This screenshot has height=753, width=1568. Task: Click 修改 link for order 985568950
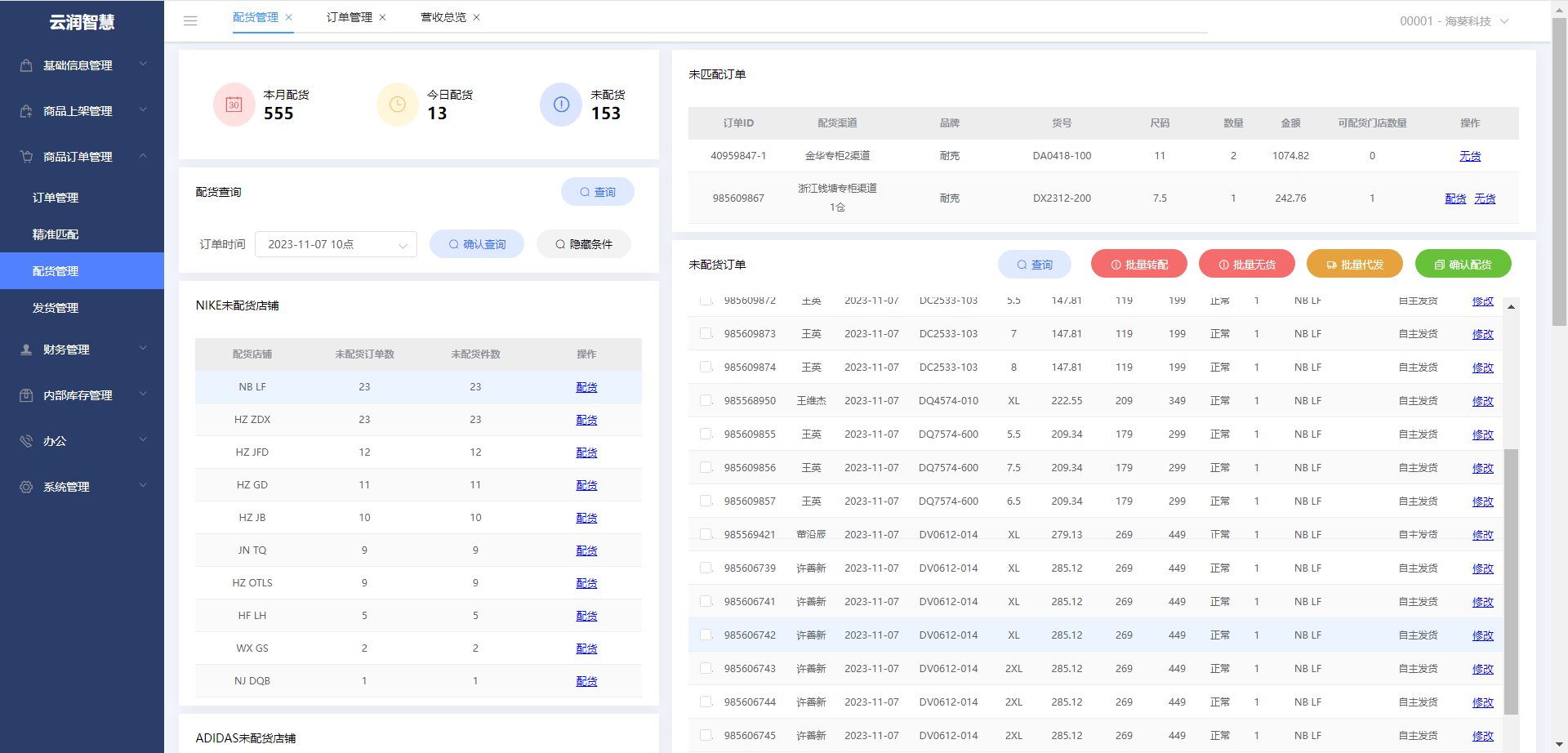pos(1483,401)
